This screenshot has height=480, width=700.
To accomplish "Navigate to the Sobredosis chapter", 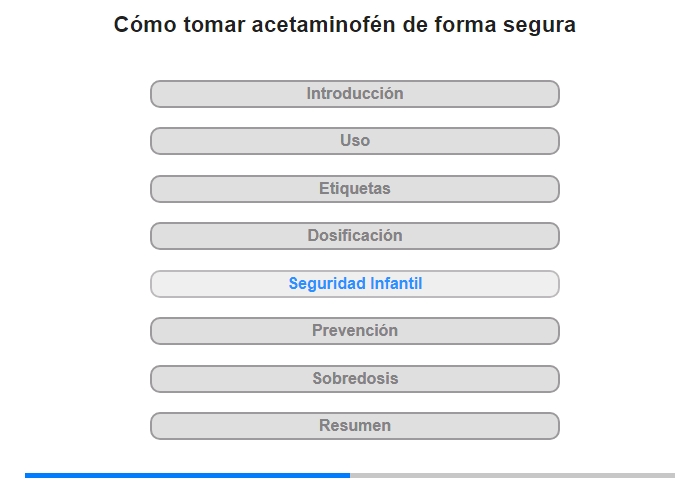I will pos(355,379).
